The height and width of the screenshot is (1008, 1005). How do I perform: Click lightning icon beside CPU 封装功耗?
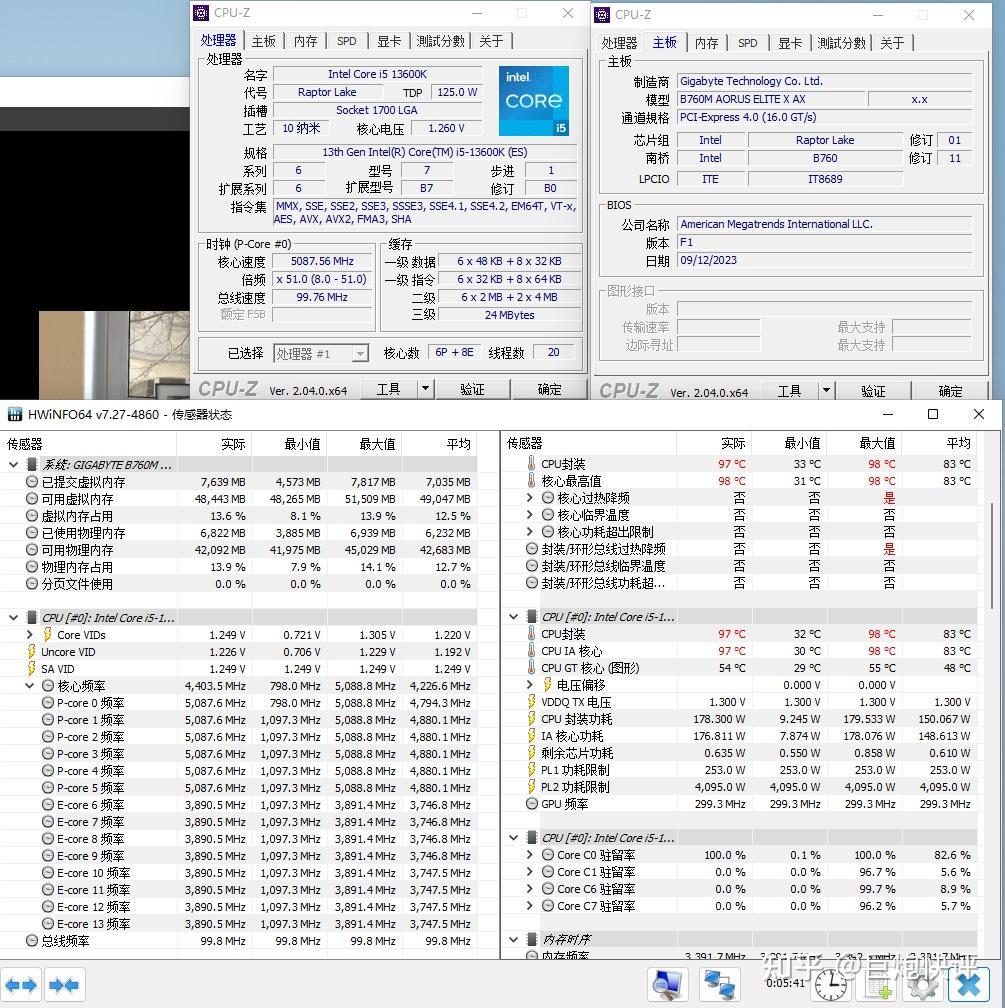(x=532, y=719)
